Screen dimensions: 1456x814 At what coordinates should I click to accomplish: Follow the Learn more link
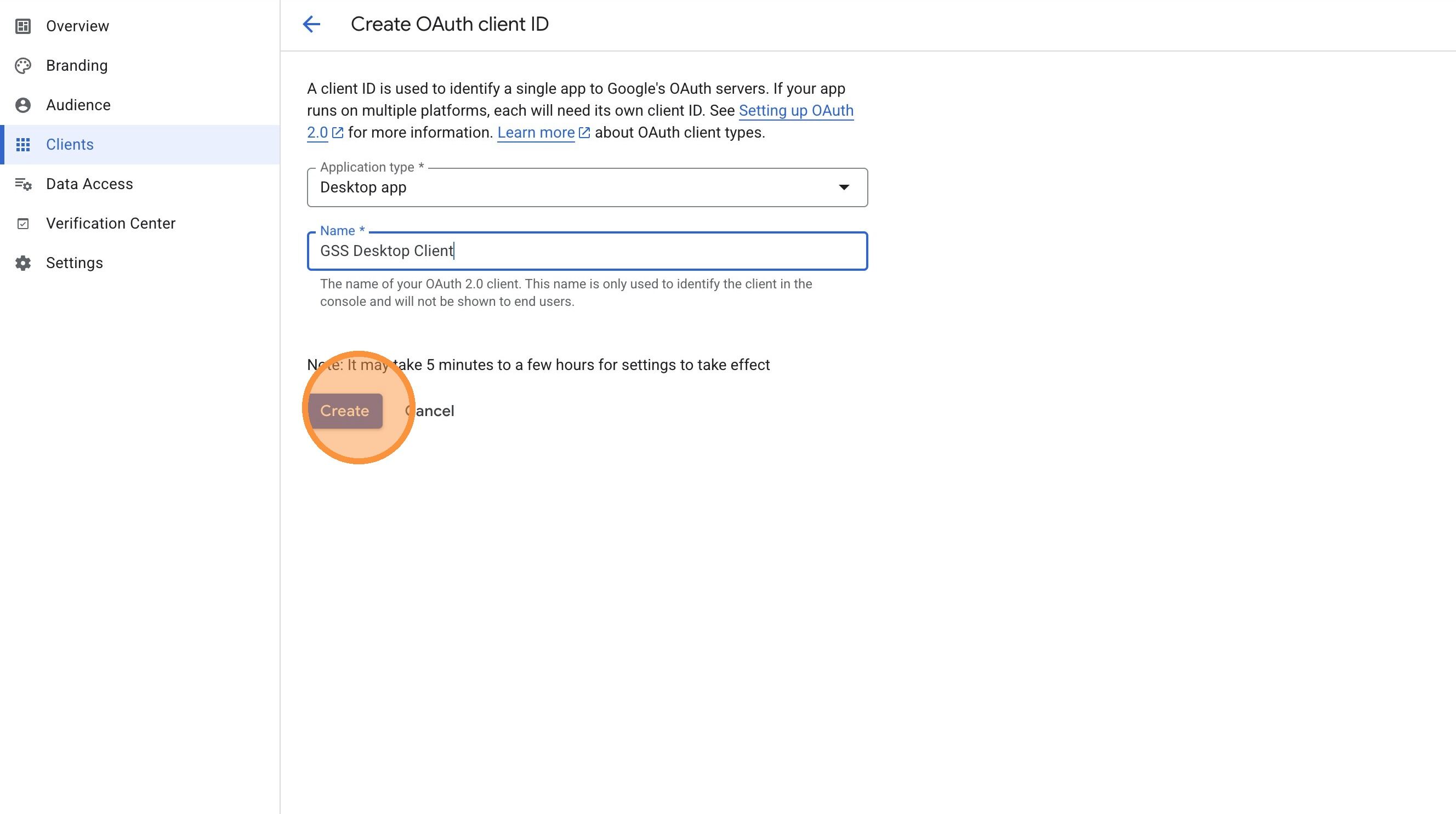tap(535, 132)
